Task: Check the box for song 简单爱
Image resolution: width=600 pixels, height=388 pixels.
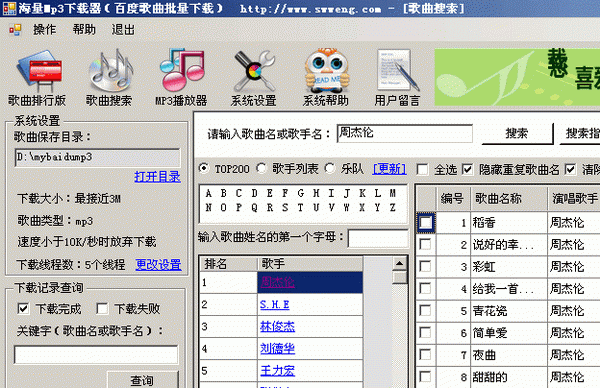Action: (x=426, y=333)
